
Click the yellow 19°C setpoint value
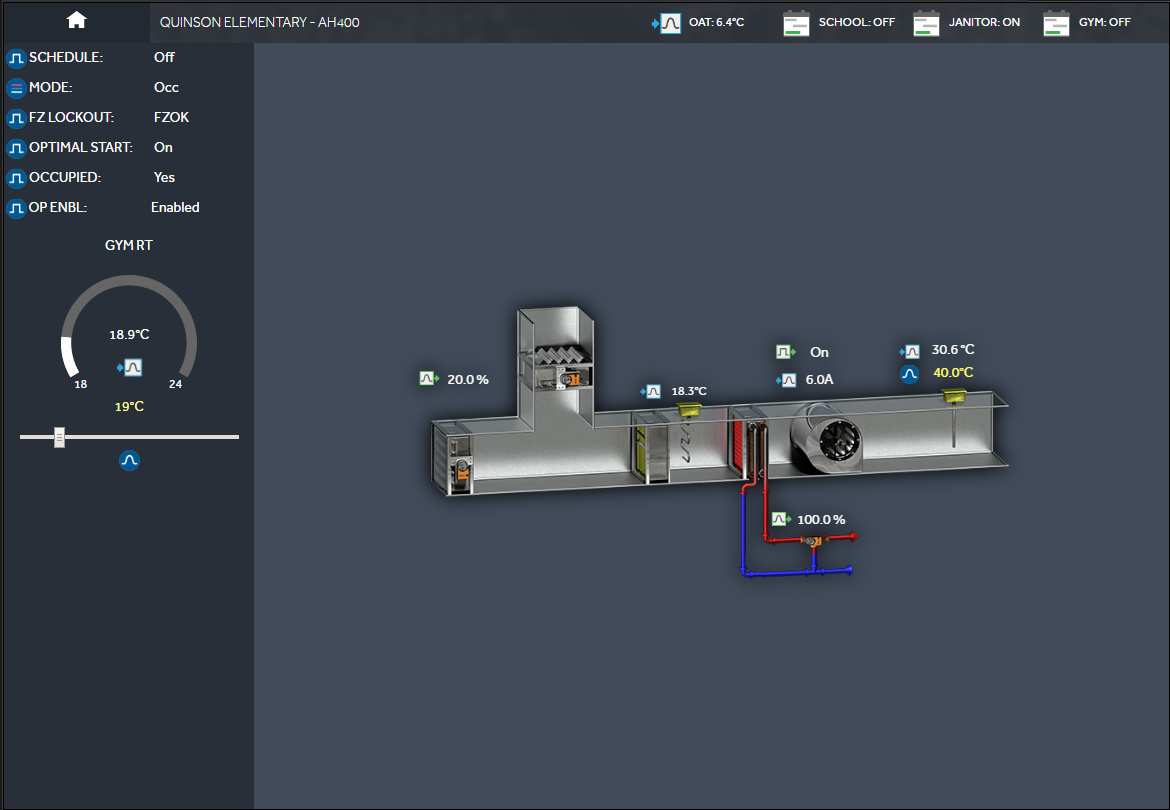pyautogui.click(x=129, y=406)
